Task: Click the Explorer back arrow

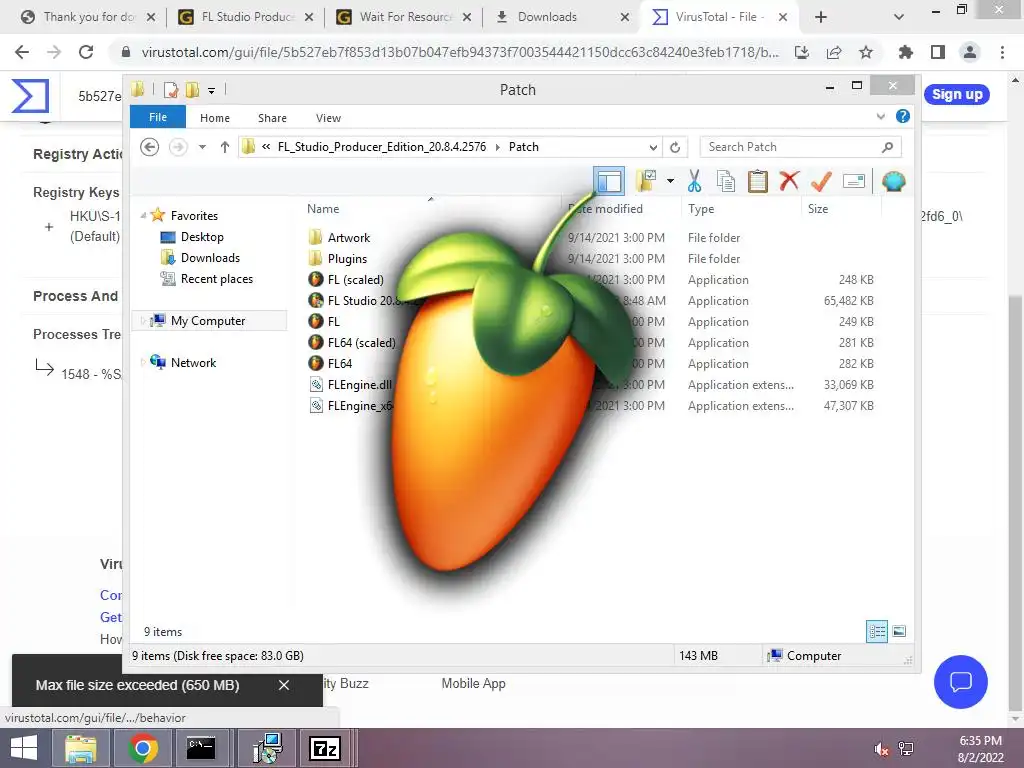Action: pyautogui.click(x=150, y=147)
